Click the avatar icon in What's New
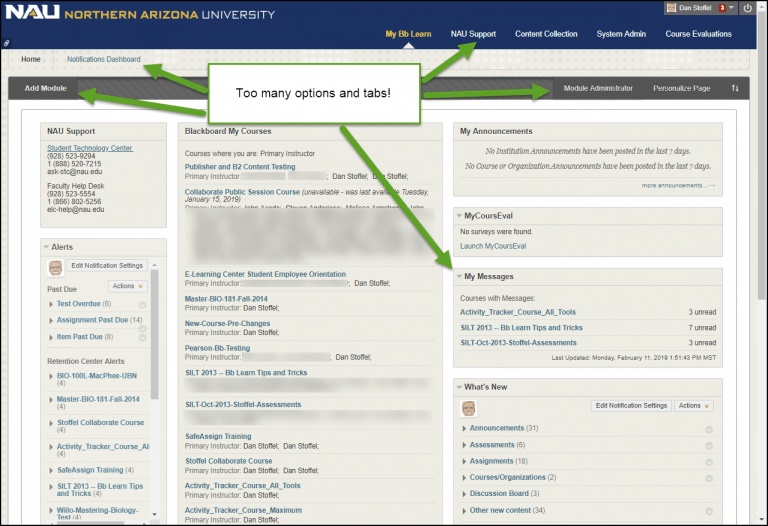Screen dimensions: 768x526 (468, 407)
